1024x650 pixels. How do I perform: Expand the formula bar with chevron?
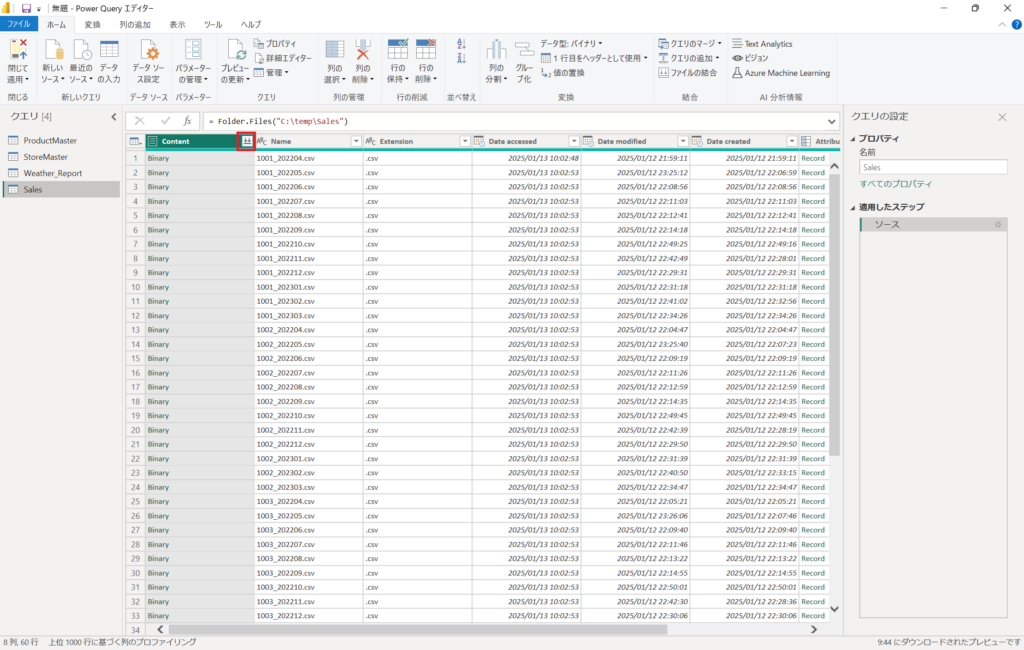coord(831,122)
